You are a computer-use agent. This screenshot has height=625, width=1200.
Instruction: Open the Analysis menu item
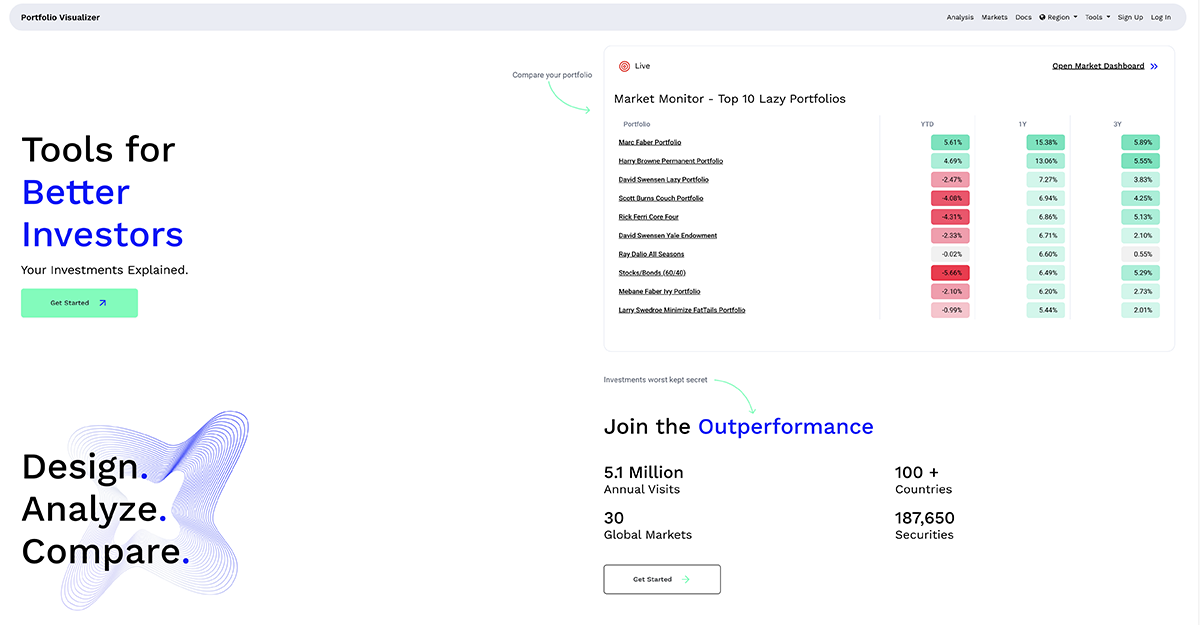coord(960,17)
